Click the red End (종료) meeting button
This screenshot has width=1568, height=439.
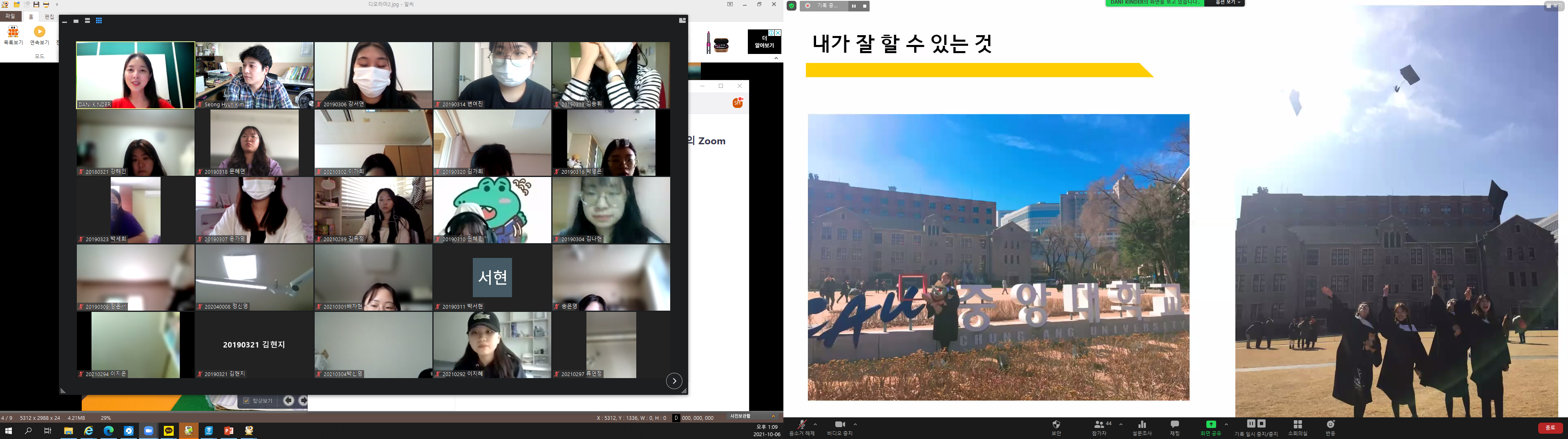coord(1550,428)
